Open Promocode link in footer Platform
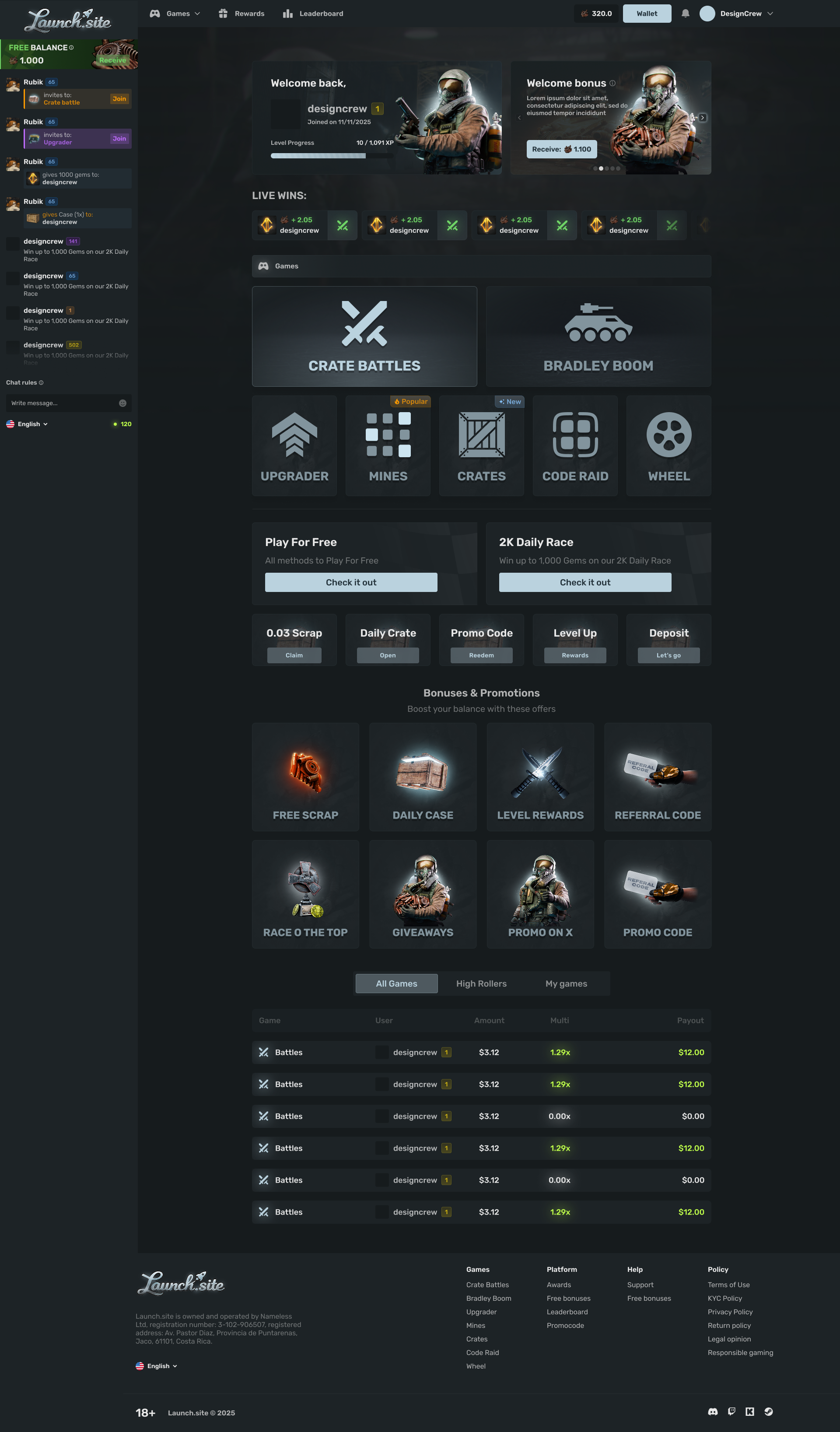 point(565,1326)
